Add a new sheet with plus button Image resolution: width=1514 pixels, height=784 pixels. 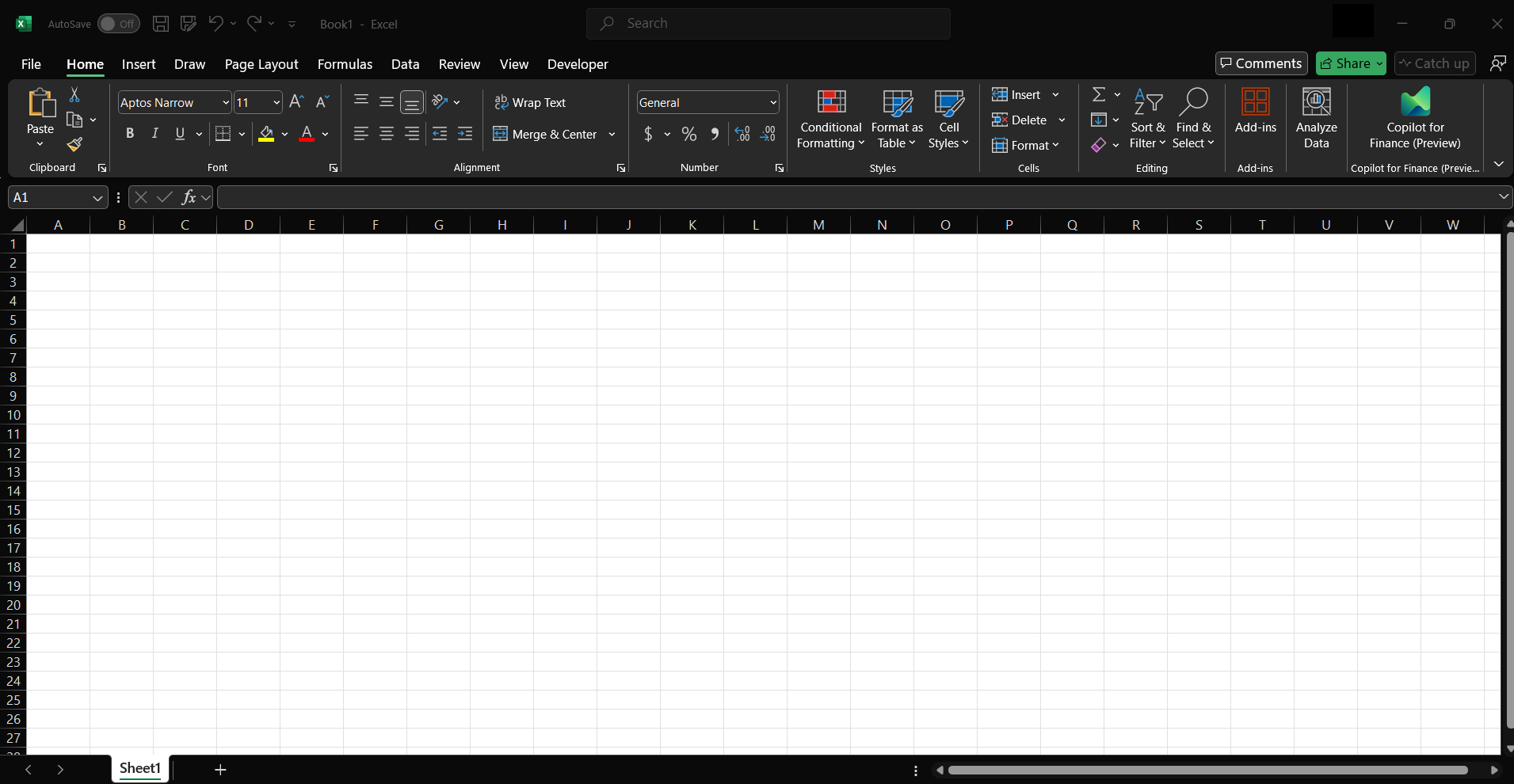point(220,770)
